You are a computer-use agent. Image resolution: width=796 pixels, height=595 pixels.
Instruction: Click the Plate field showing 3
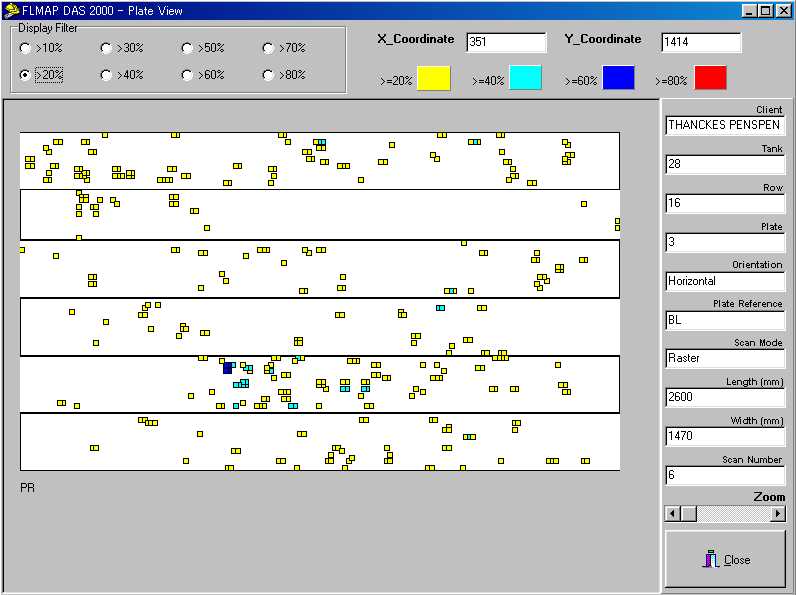[725, 242]
